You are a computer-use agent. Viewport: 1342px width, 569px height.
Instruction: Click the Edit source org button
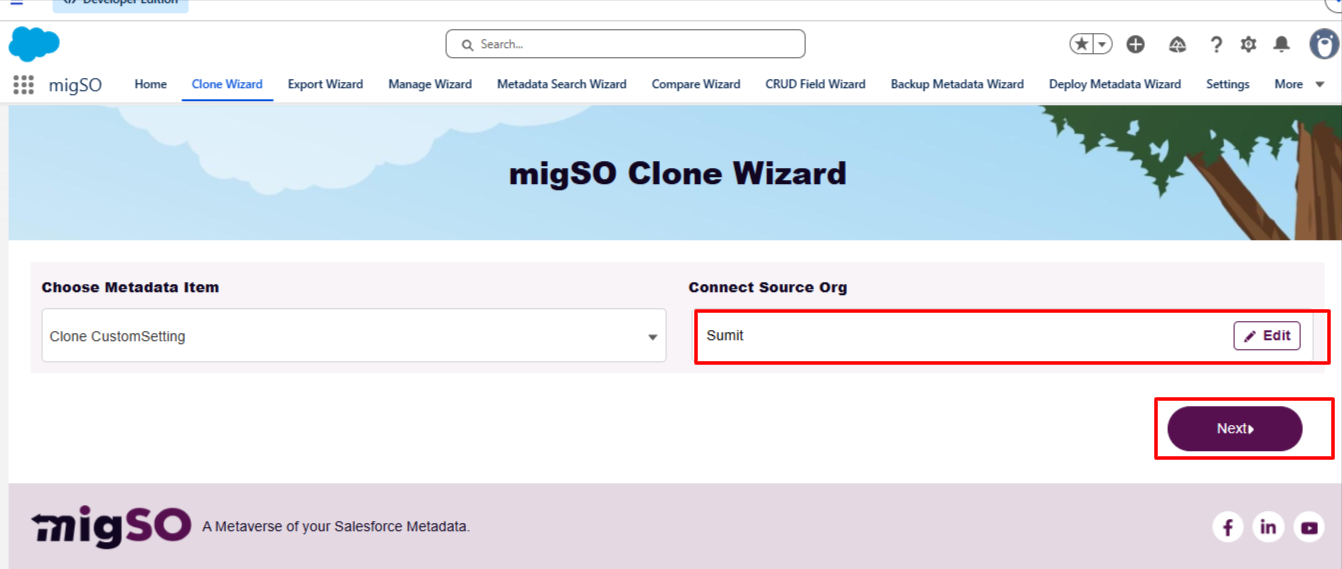tap(1267, 336)
